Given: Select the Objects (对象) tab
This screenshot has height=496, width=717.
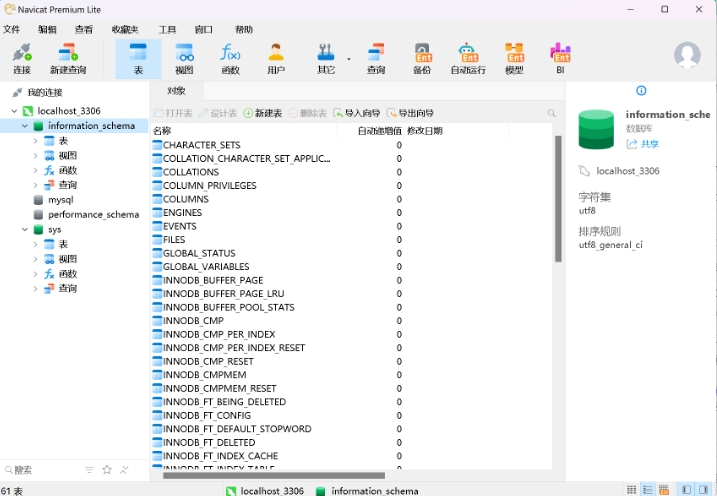Looking at the screenshot, I should [x=177, y=91].
